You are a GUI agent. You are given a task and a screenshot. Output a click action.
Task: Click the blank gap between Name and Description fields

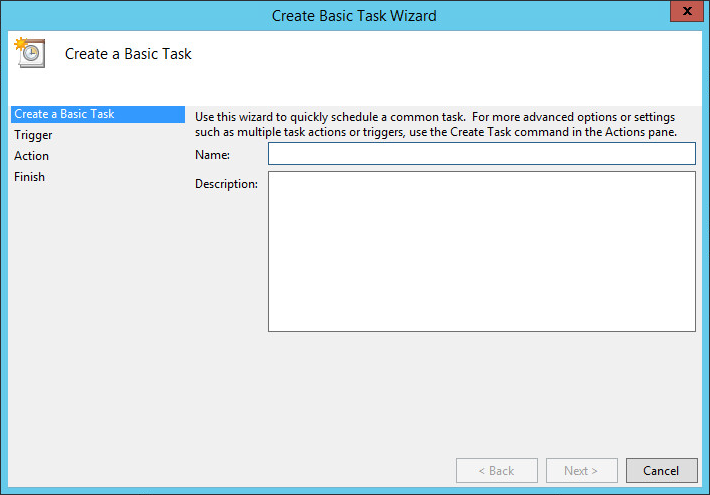point(481,168)
